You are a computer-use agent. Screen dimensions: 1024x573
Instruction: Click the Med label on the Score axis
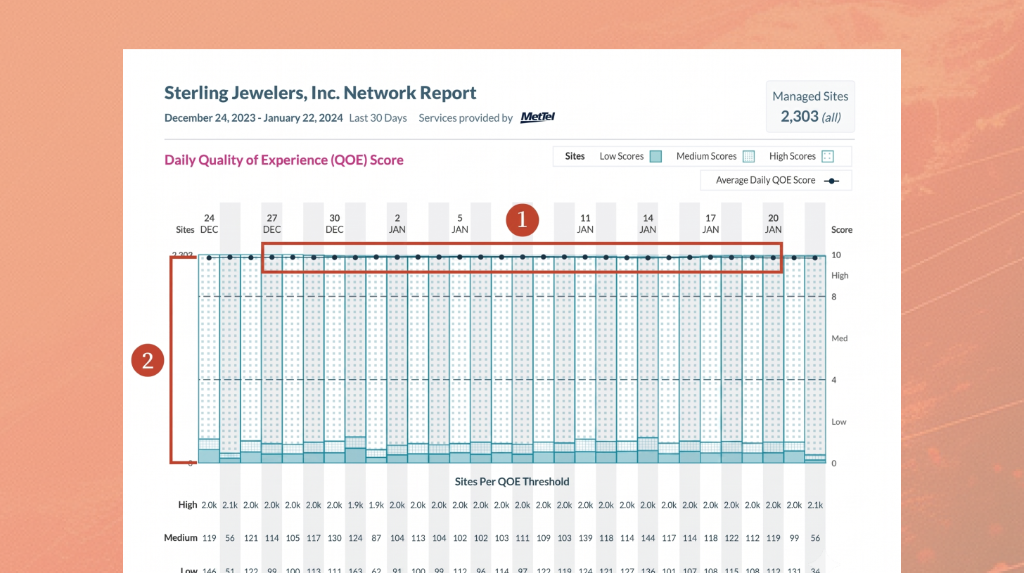[x=839, y=338]
